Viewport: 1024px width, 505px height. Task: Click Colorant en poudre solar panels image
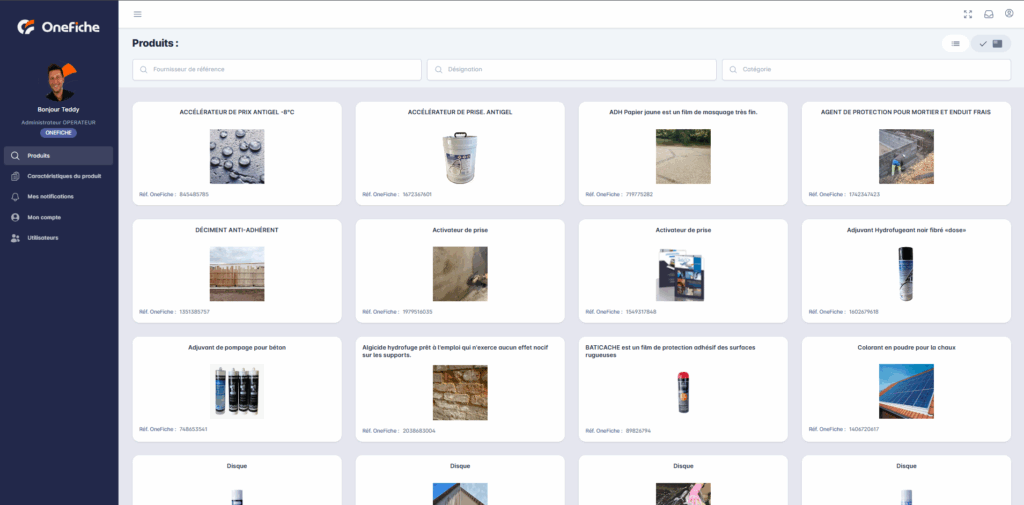point(906,391)
